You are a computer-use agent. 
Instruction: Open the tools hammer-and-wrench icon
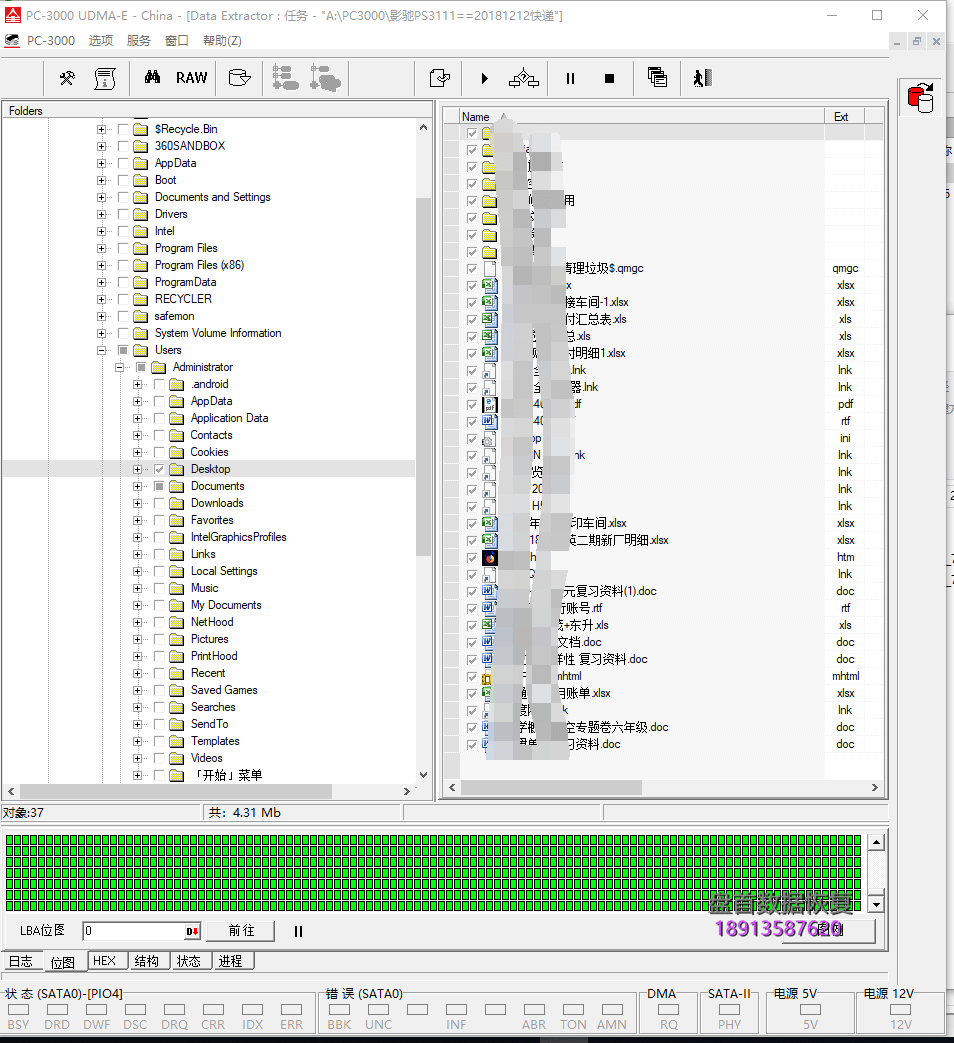[67, 78]
